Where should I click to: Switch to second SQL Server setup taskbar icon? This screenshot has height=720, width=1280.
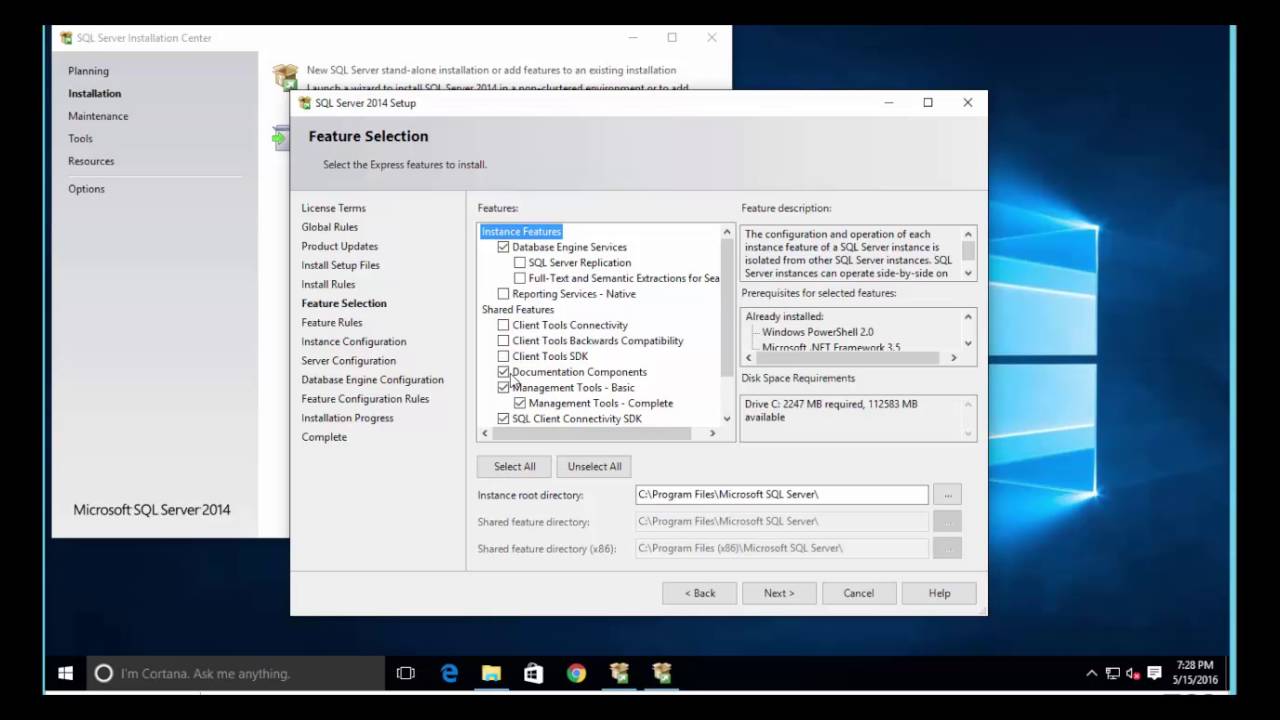661,673
